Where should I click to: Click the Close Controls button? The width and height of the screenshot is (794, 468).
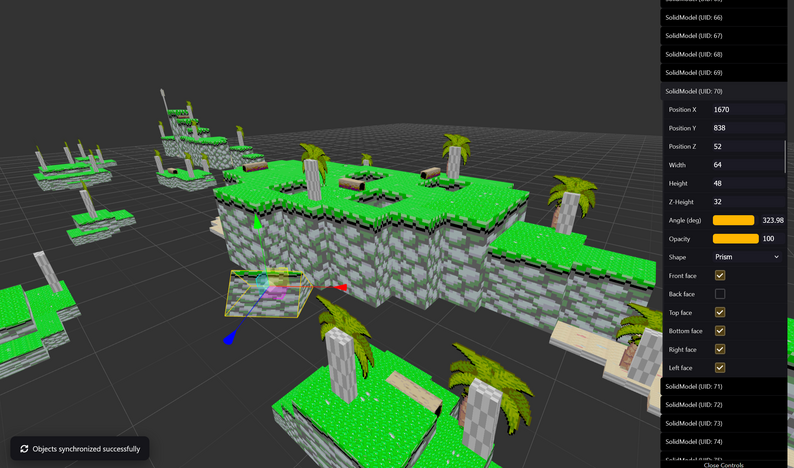pos(724,465)
